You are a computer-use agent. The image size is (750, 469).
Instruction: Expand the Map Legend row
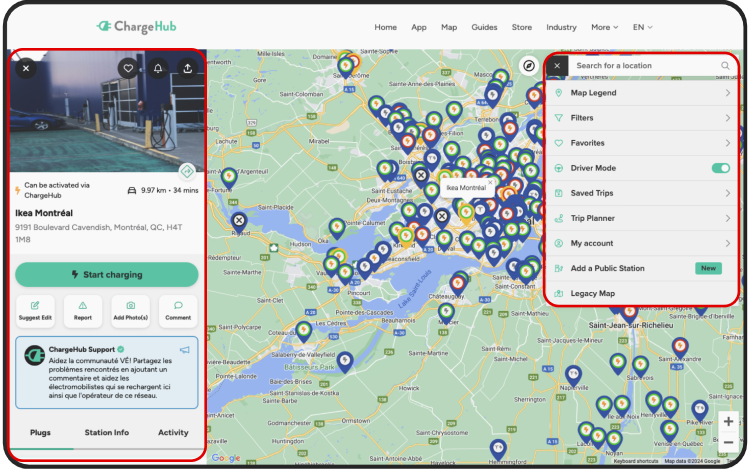tap(641, 93)
